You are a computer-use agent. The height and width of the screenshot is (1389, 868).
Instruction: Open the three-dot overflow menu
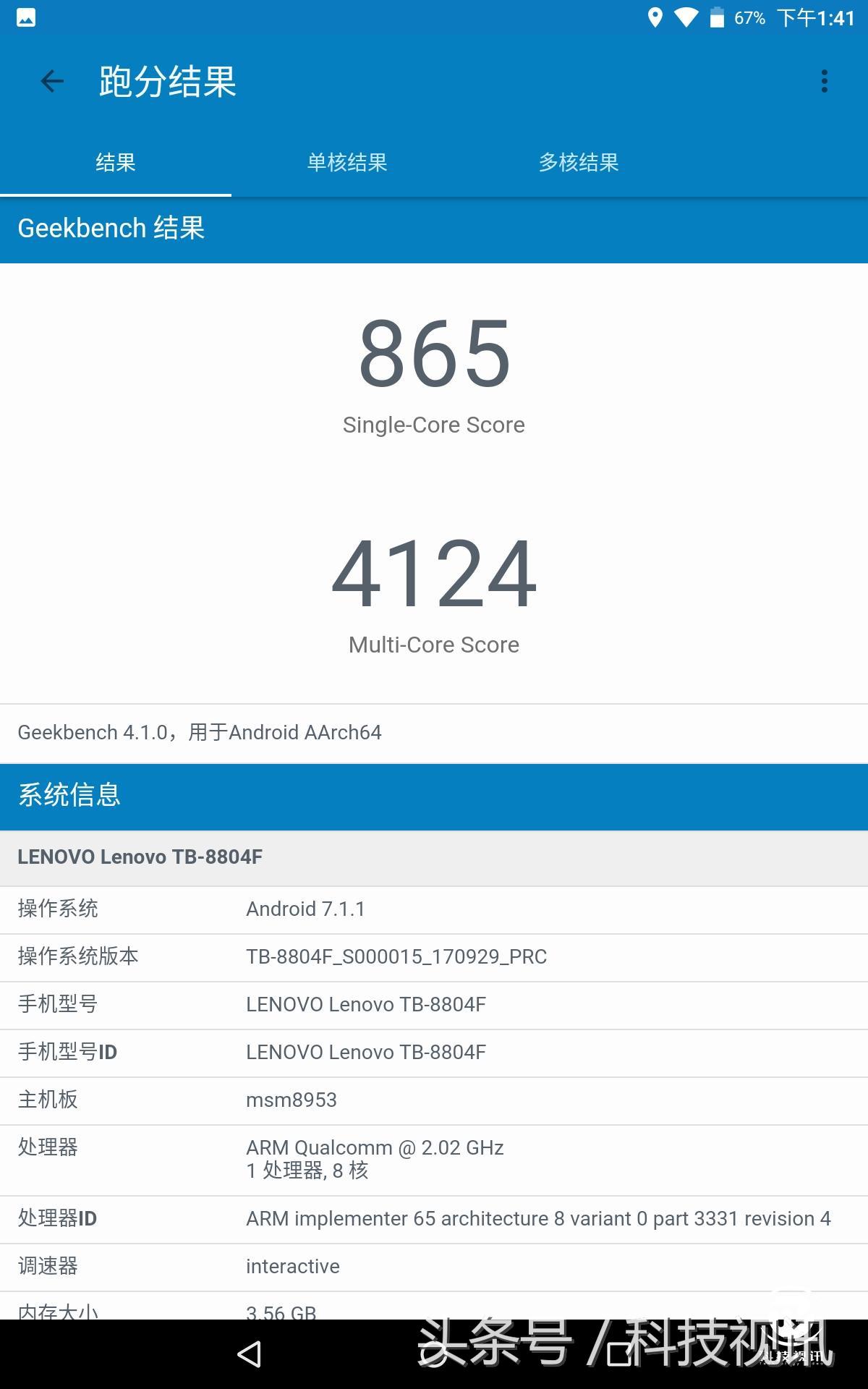click(824, 81)
